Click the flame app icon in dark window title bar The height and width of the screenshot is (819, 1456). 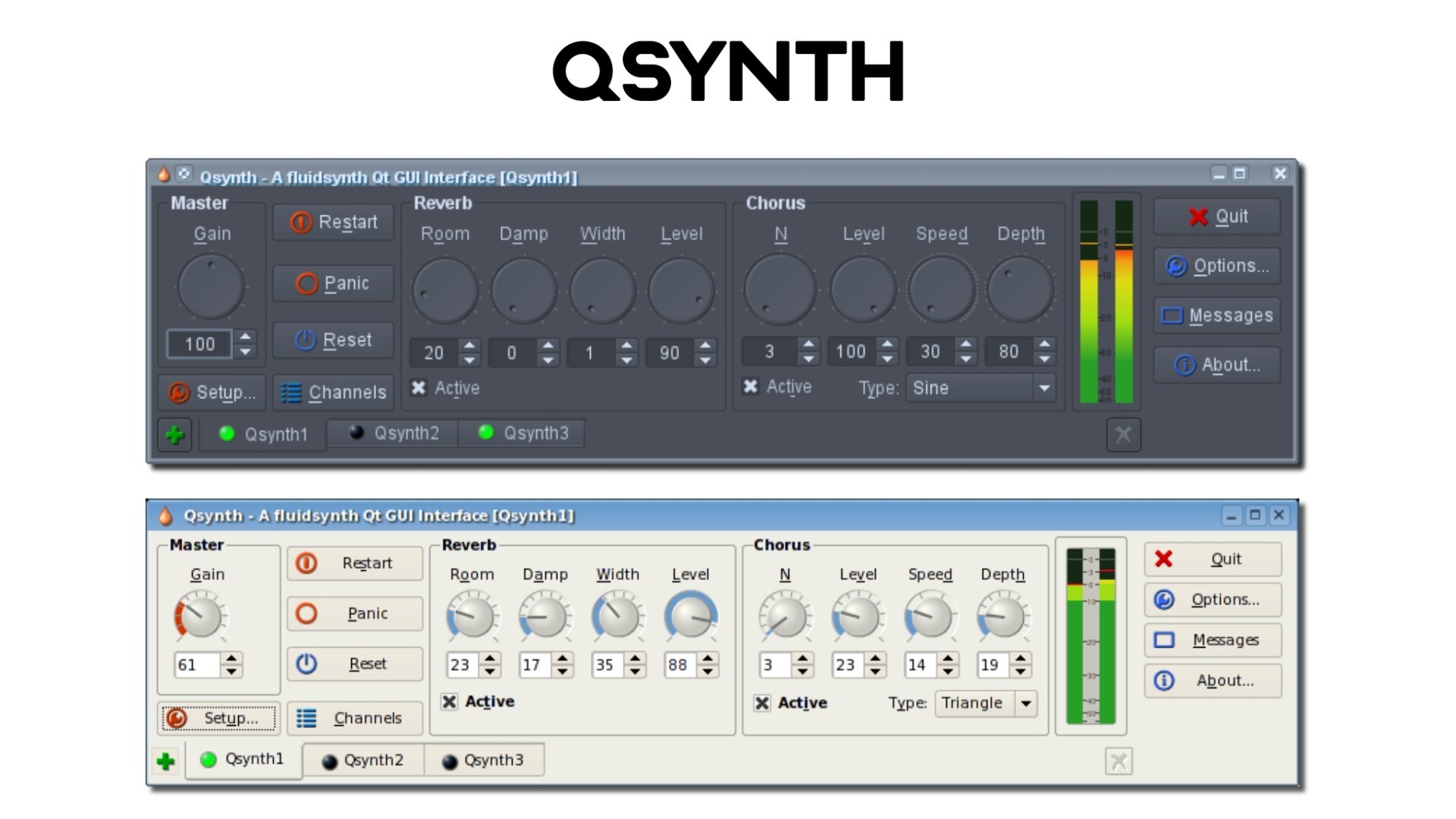[163, 175]
